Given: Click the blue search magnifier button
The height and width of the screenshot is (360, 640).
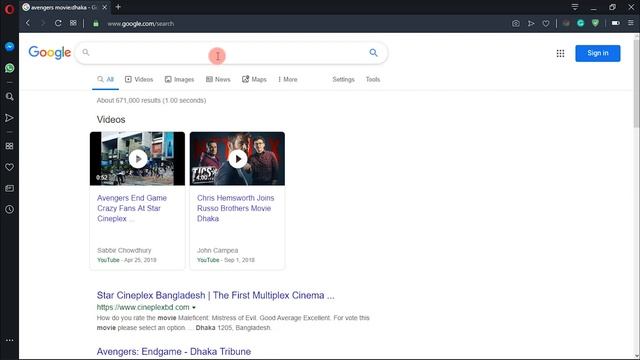Looking at the screenshot, I should tap(373, 53).
